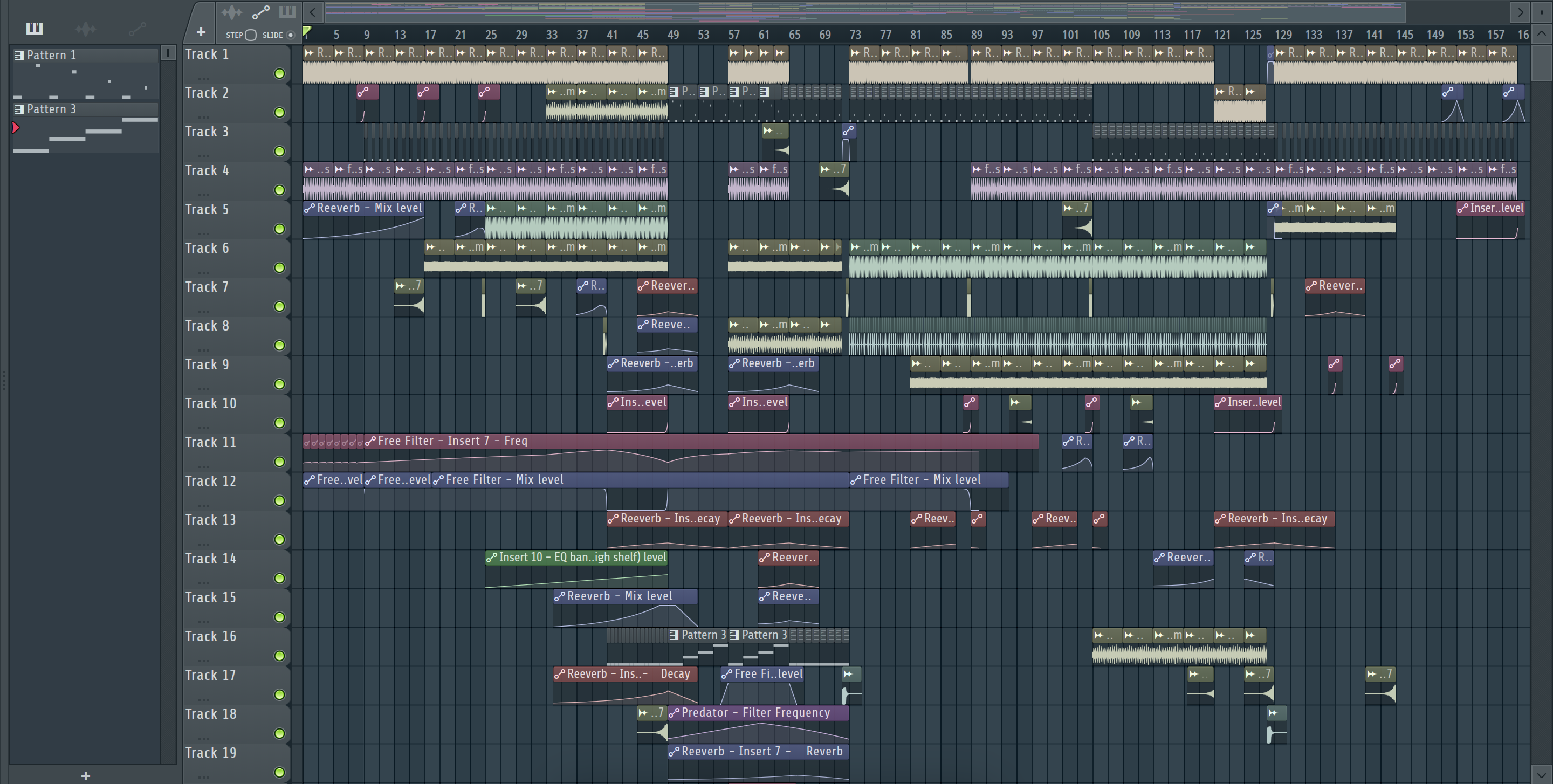Click the icon of the Reeverb - Insert 7 - Reverb clip
This screenshot has width=1553, height=784.
pos(674,752)
